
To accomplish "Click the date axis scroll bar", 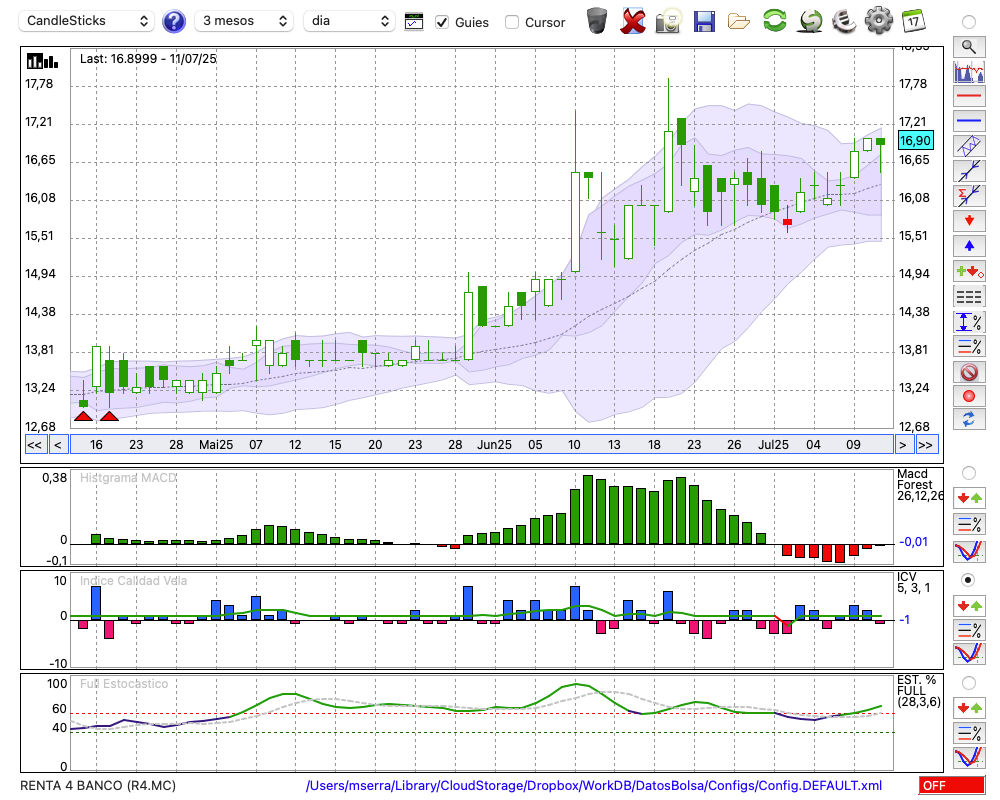I will (482, 445).
